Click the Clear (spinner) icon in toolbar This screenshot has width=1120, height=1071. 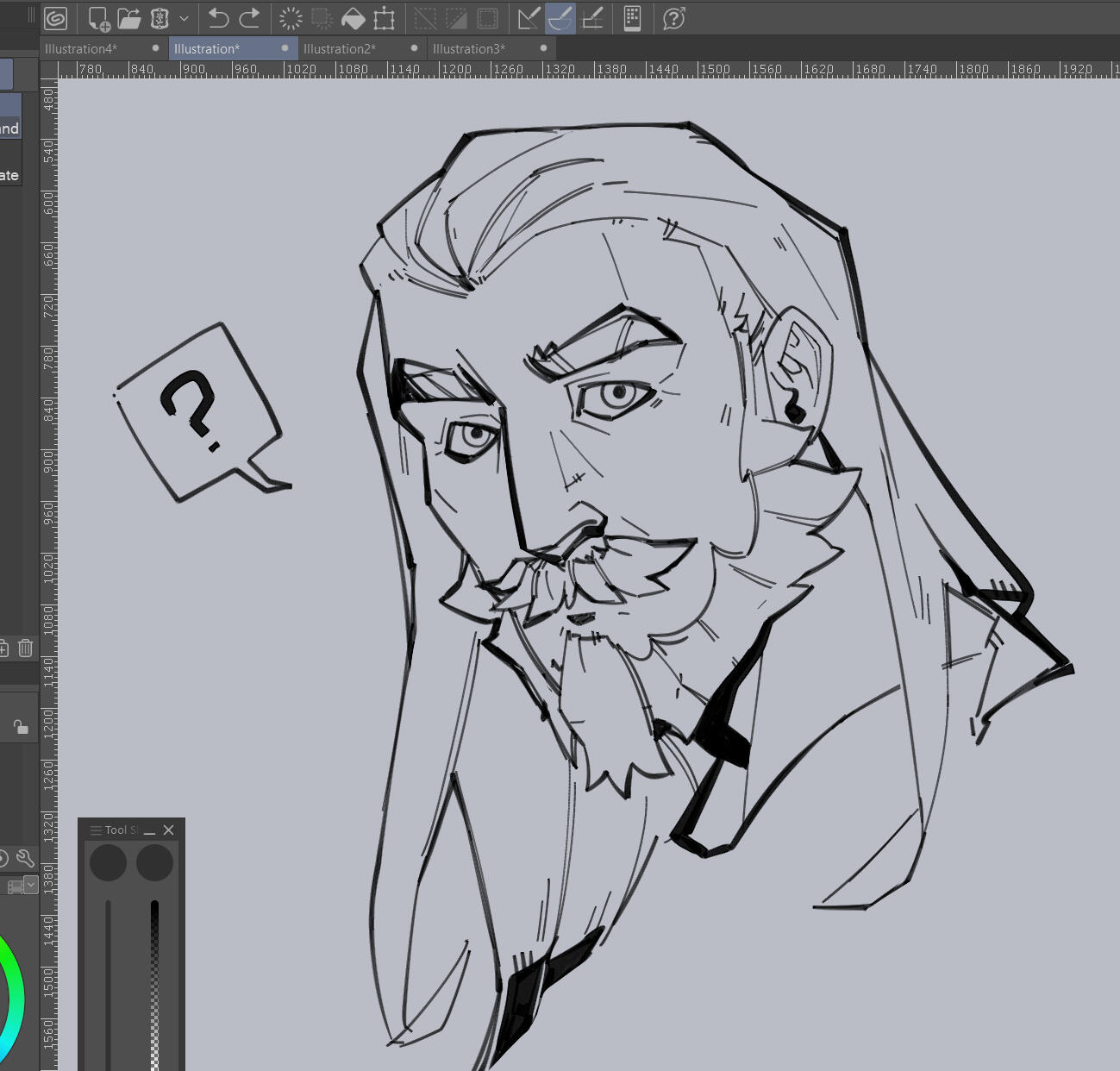coord(291,18)
